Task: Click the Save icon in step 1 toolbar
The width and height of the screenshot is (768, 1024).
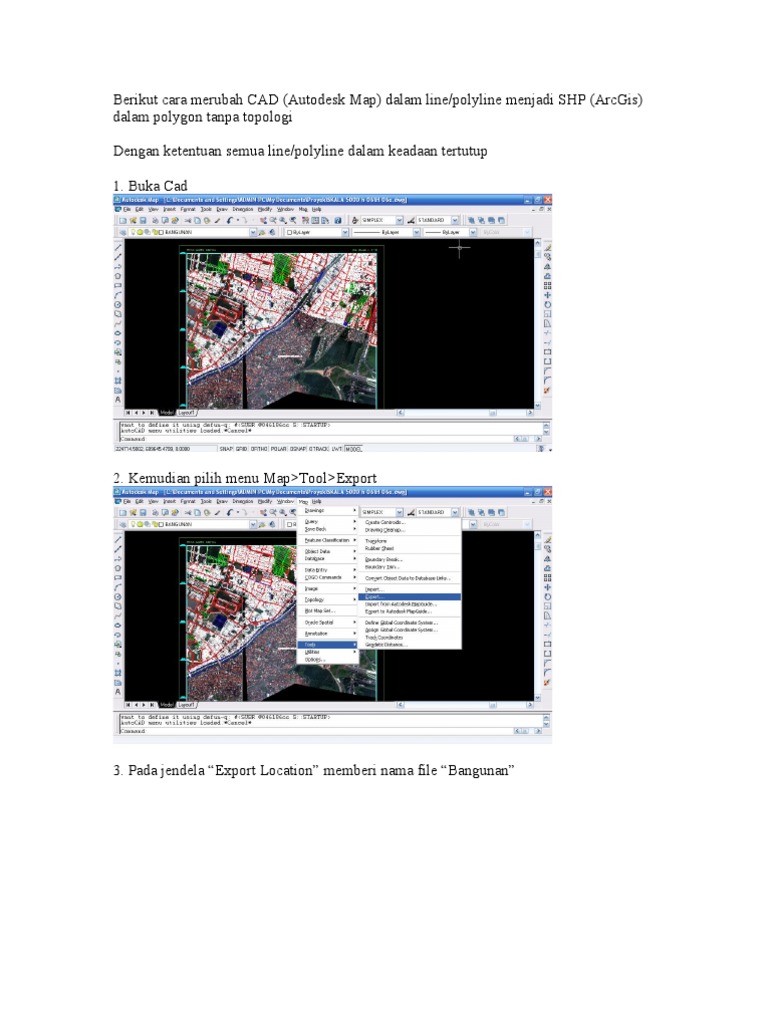Action: coord(142,221)
